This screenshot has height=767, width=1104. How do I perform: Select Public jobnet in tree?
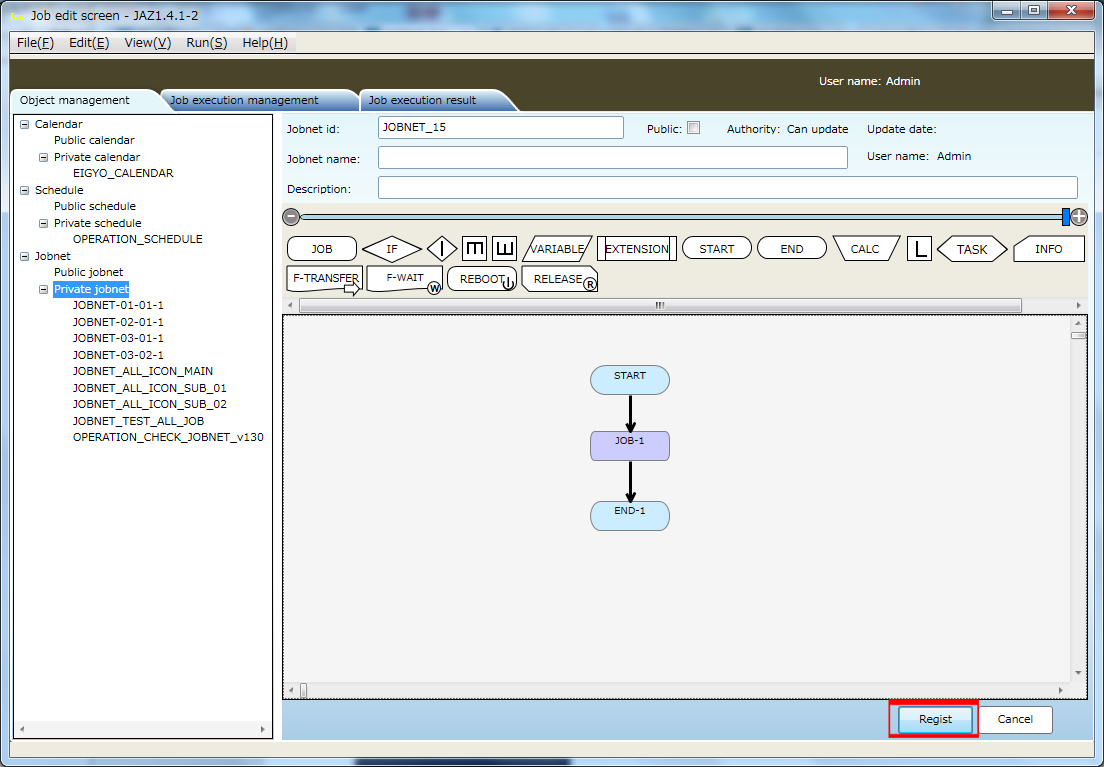click(89, 272)
